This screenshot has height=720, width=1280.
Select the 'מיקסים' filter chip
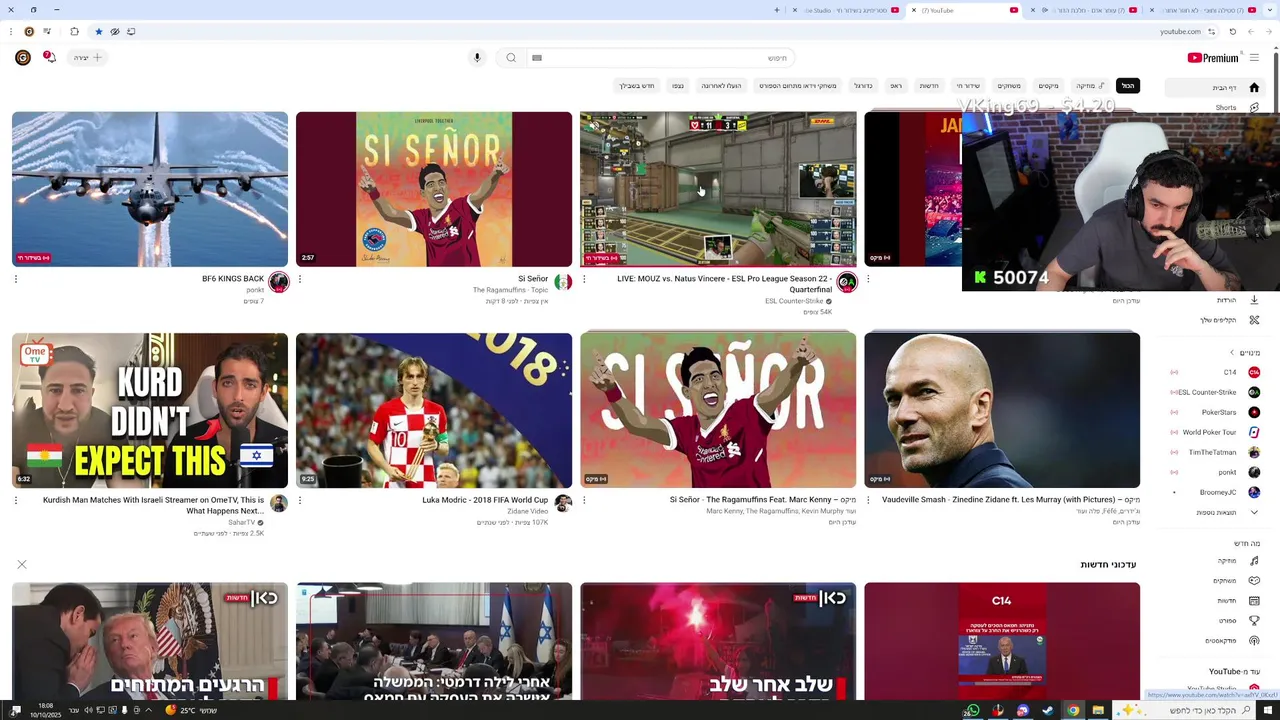click(x=1048, y=86)
